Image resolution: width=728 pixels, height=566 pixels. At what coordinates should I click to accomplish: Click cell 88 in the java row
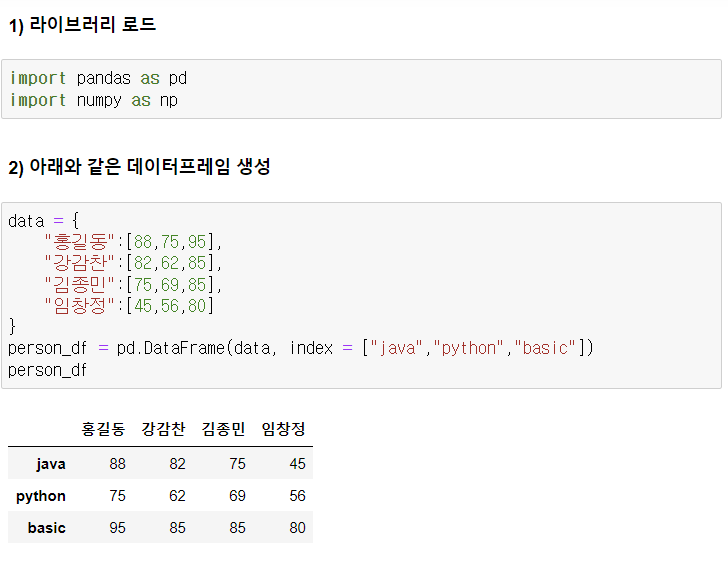117,463
